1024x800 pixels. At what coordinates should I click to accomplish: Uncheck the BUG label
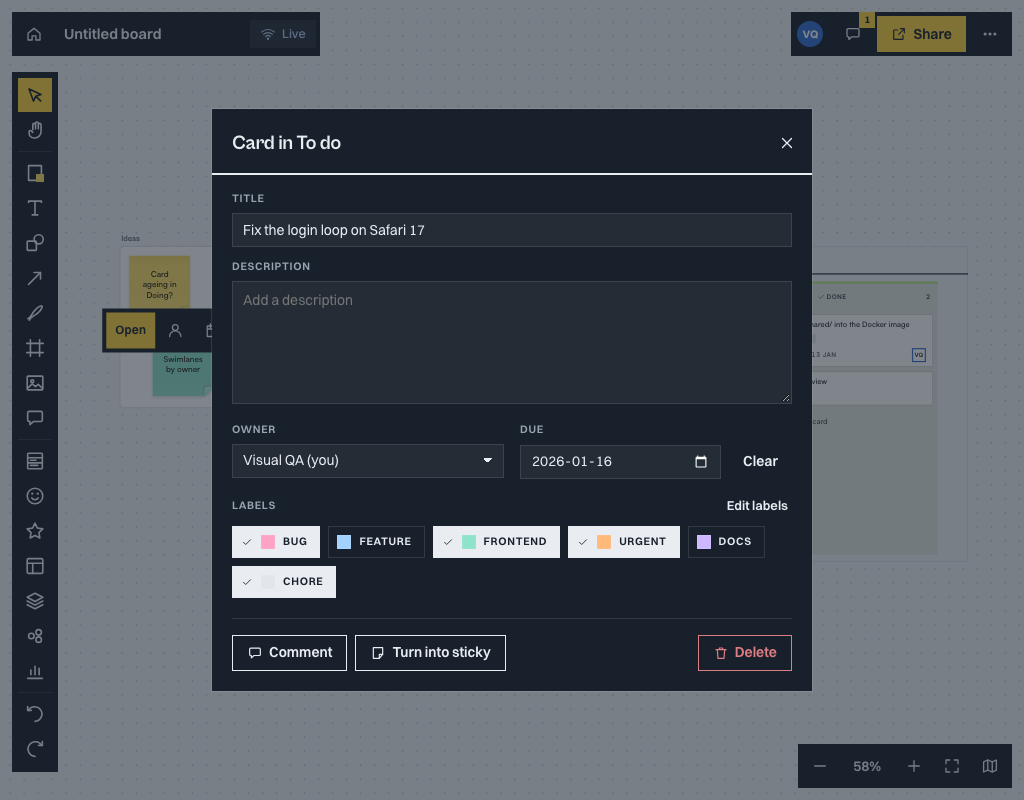276,542
